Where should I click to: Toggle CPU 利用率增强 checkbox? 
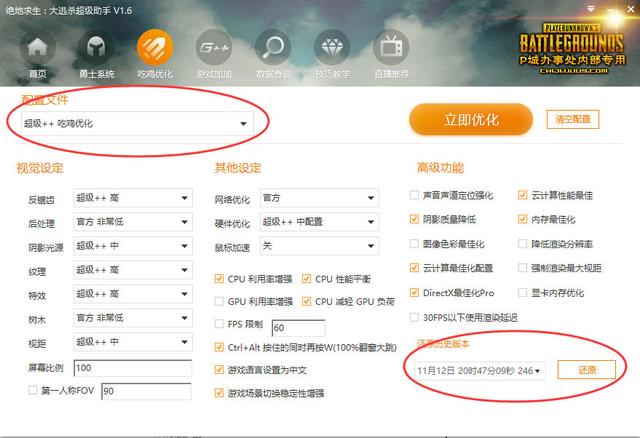point(219,279)
